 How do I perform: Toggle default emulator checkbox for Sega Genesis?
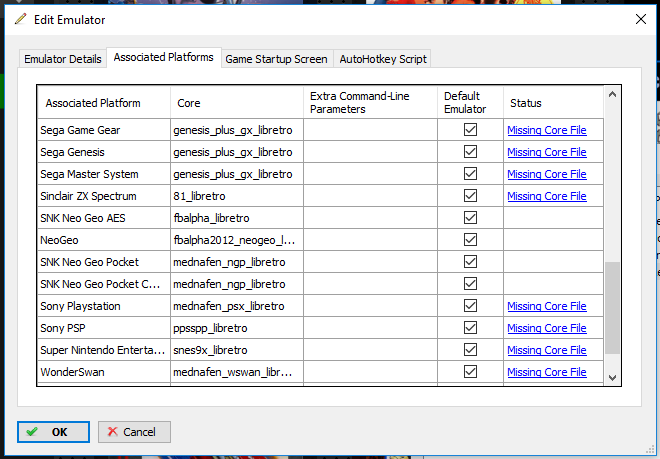pos(470,152)
